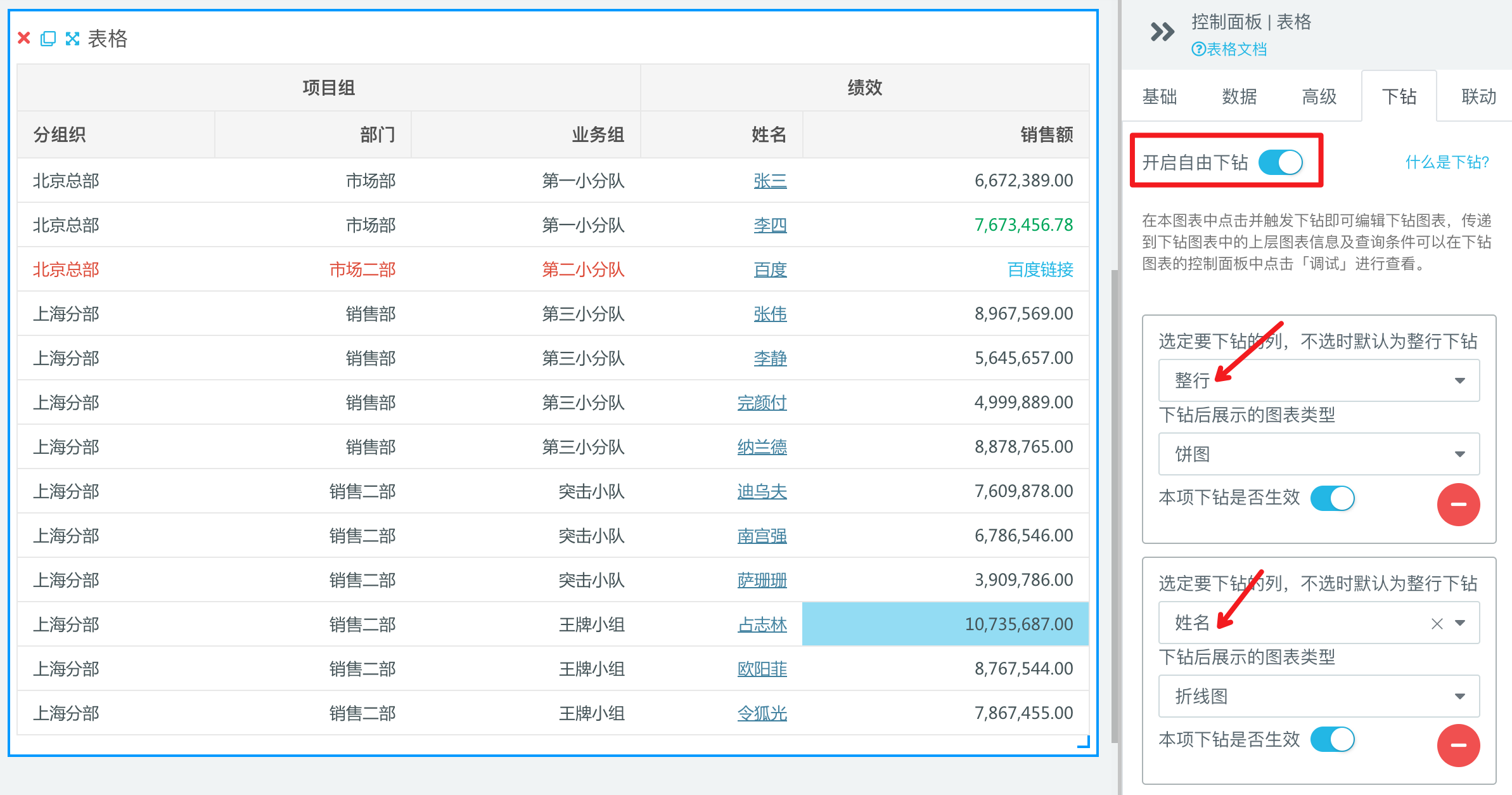Open the 表格文档 help link
This screenshot has height=795, width=1512.
(1229, 49)
